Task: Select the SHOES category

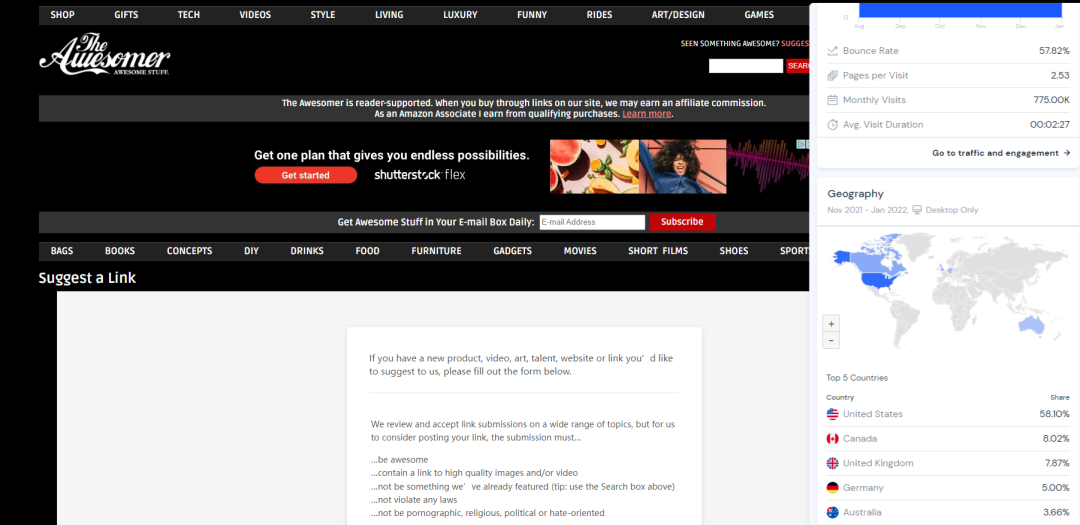Action: [x=734, y=251]
